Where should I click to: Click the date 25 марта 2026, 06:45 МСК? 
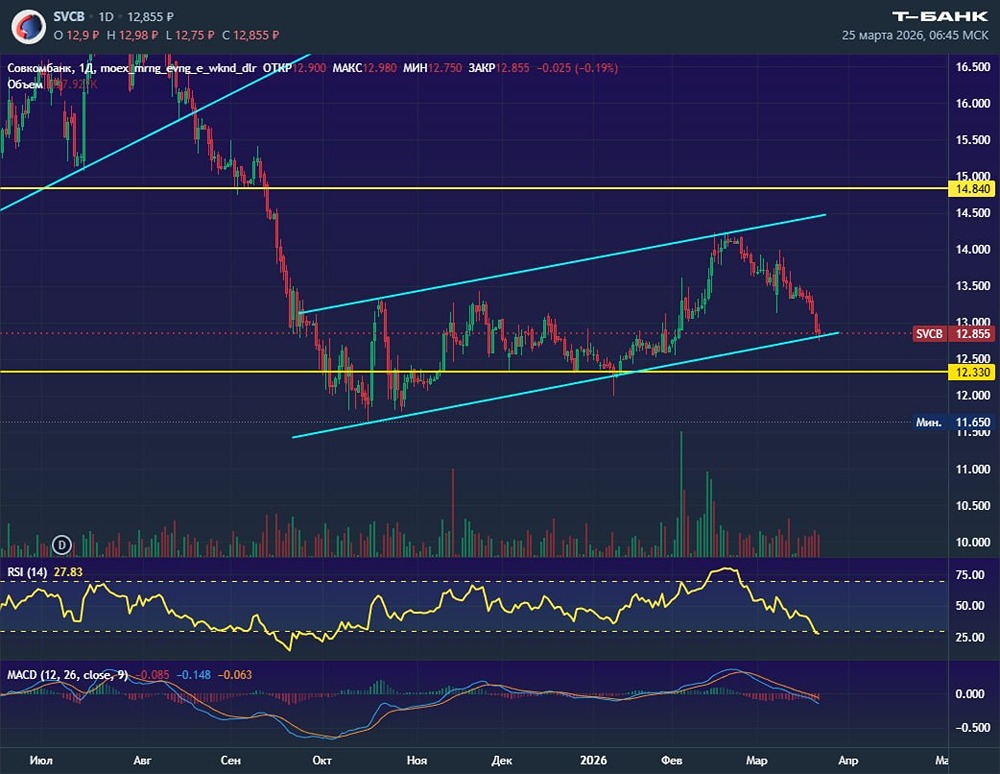tap(915, 35)
